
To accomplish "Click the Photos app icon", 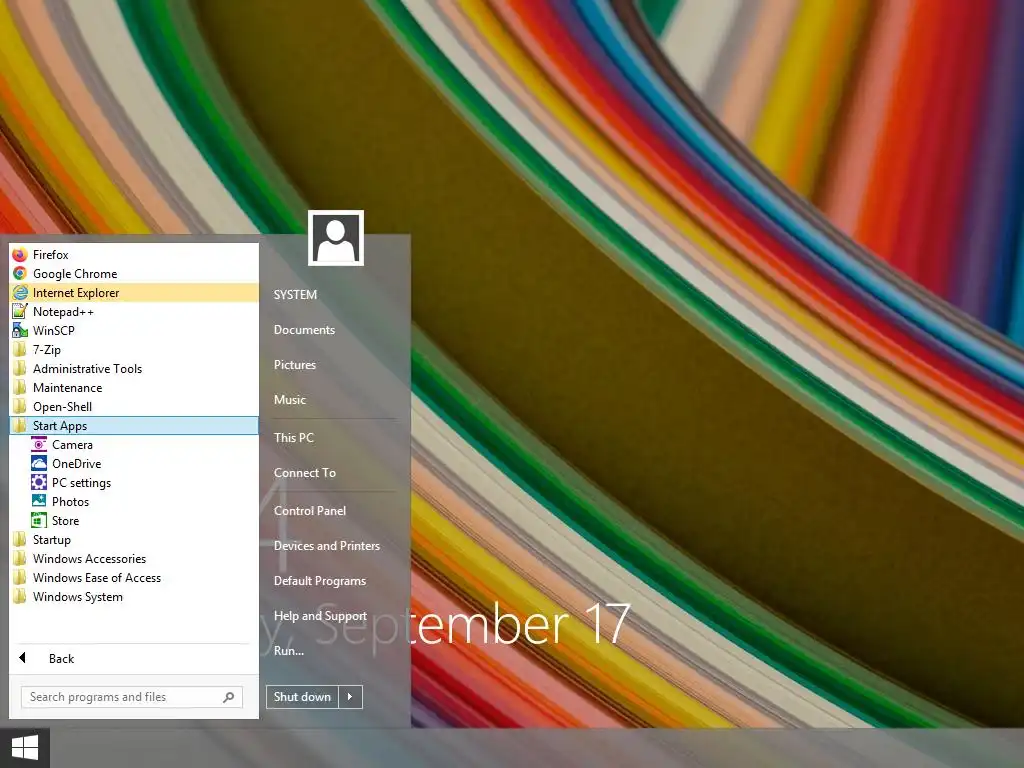I will [39, 502].
